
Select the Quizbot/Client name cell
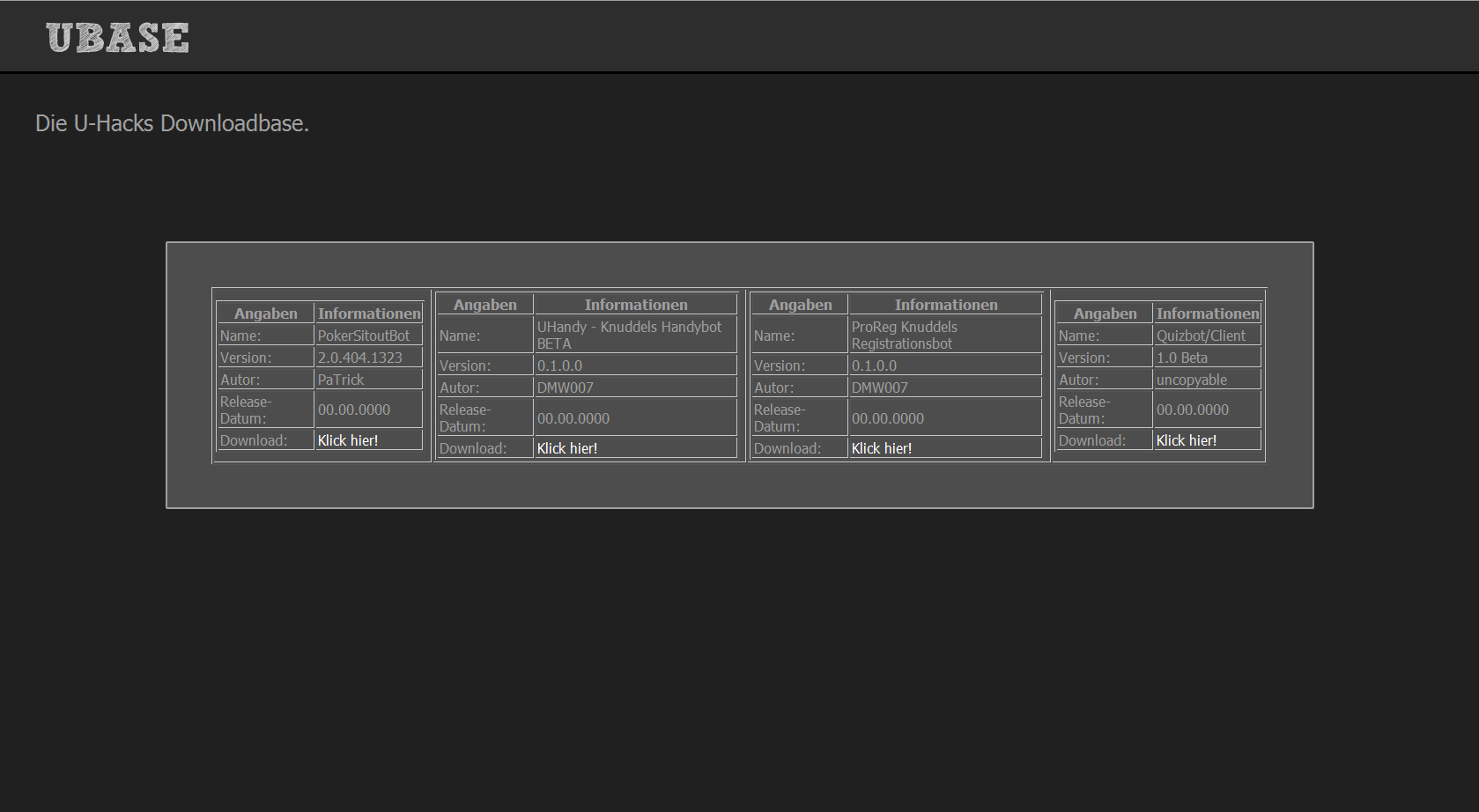(x=1207, y=336)
